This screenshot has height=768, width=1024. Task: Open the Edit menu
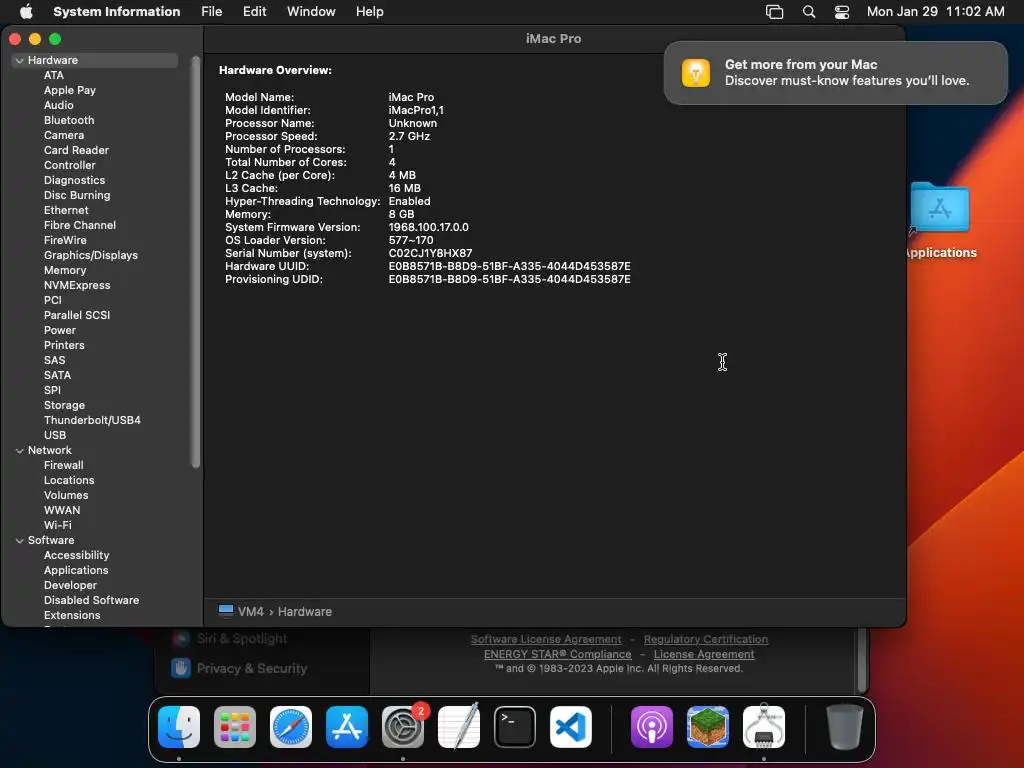[x=254, y=12]
